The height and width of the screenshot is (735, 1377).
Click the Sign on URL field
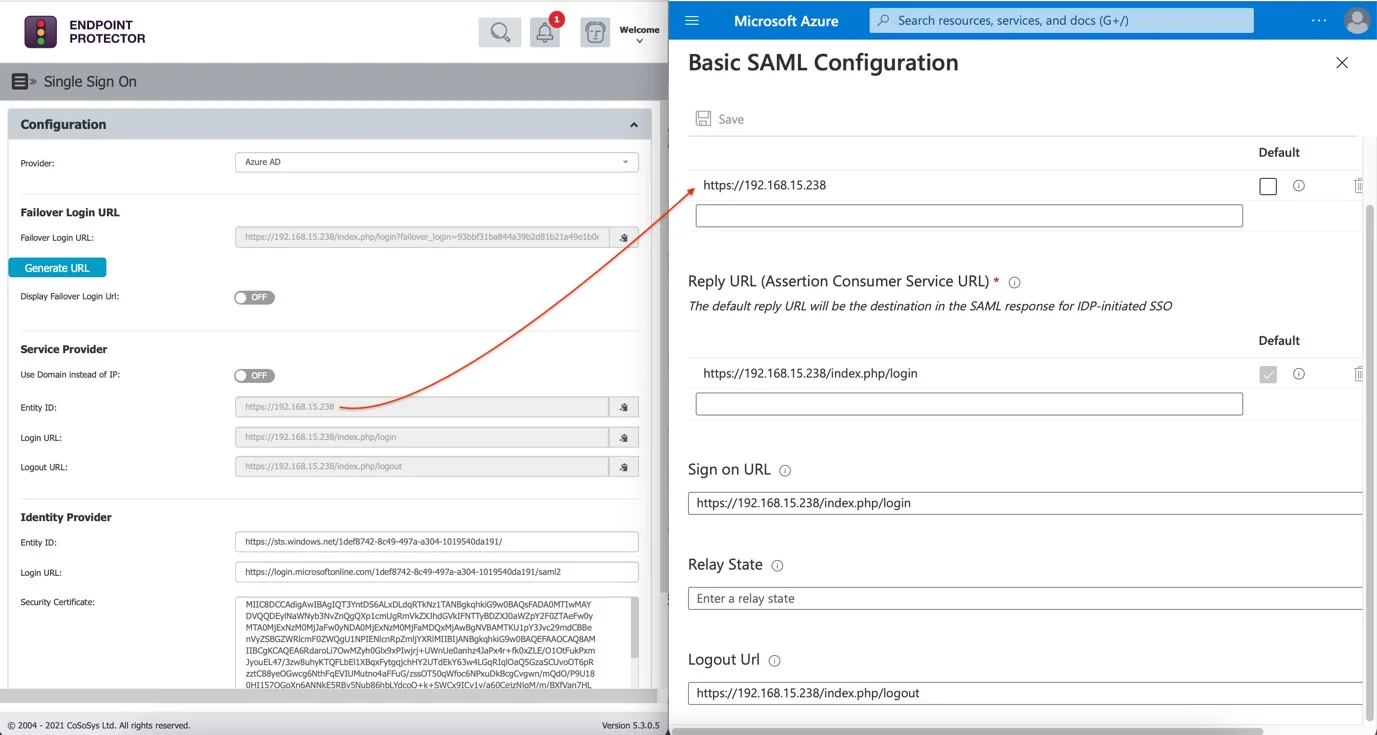[1025, 503]
